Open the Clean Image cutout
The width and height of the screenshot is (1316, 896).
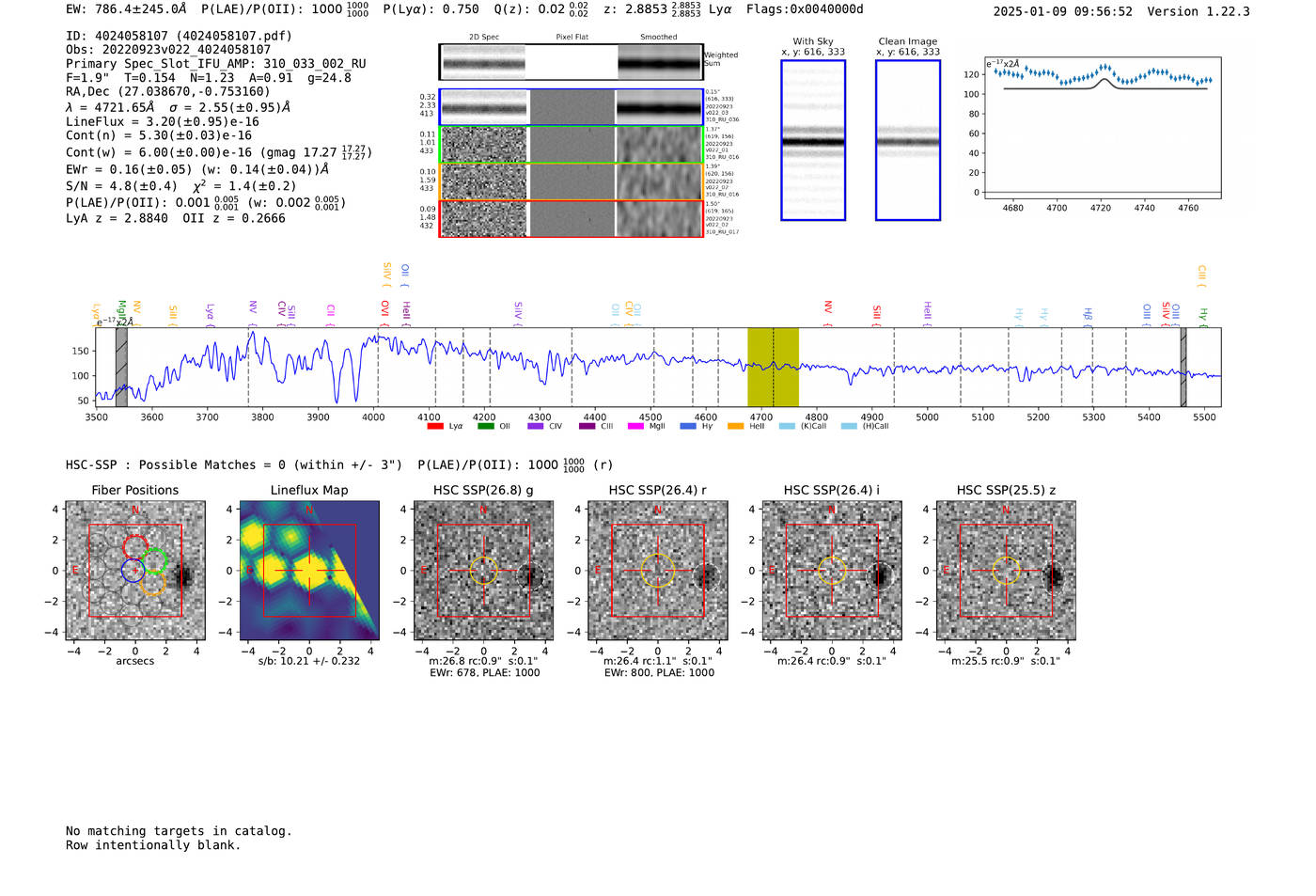pos(908,140)
